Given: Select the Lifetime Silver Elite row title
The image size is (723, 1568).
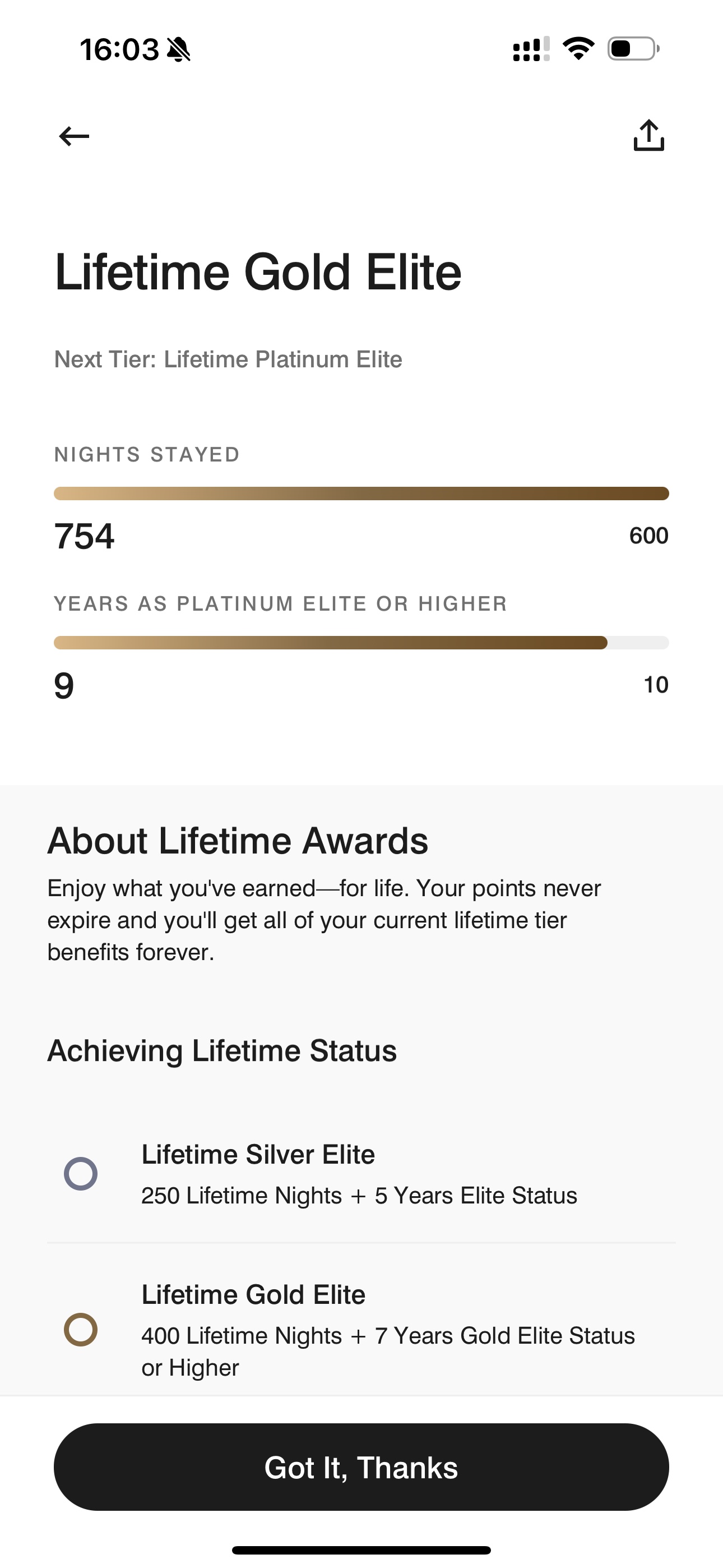Looking at the screenshot, I should (258, 1155).
